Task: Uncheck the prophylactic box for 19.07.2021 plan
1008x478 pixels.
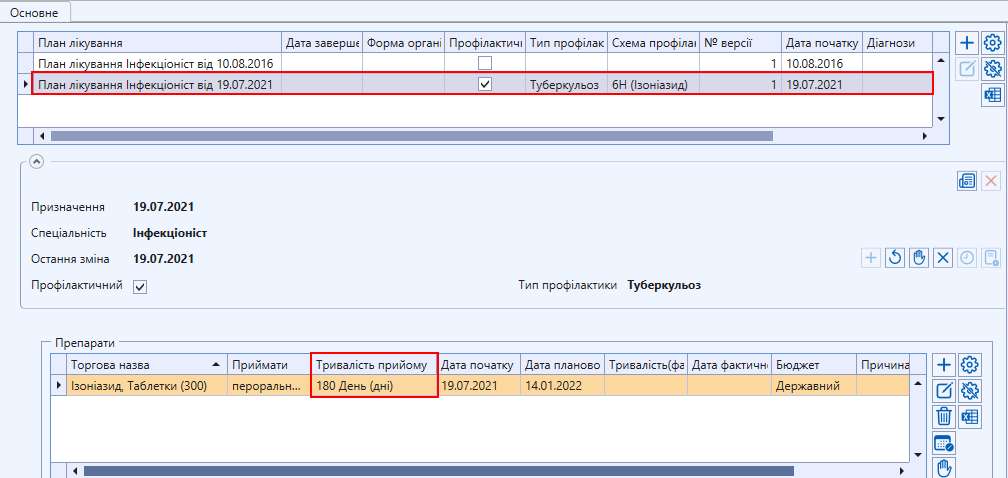Action: coord(485,85)
